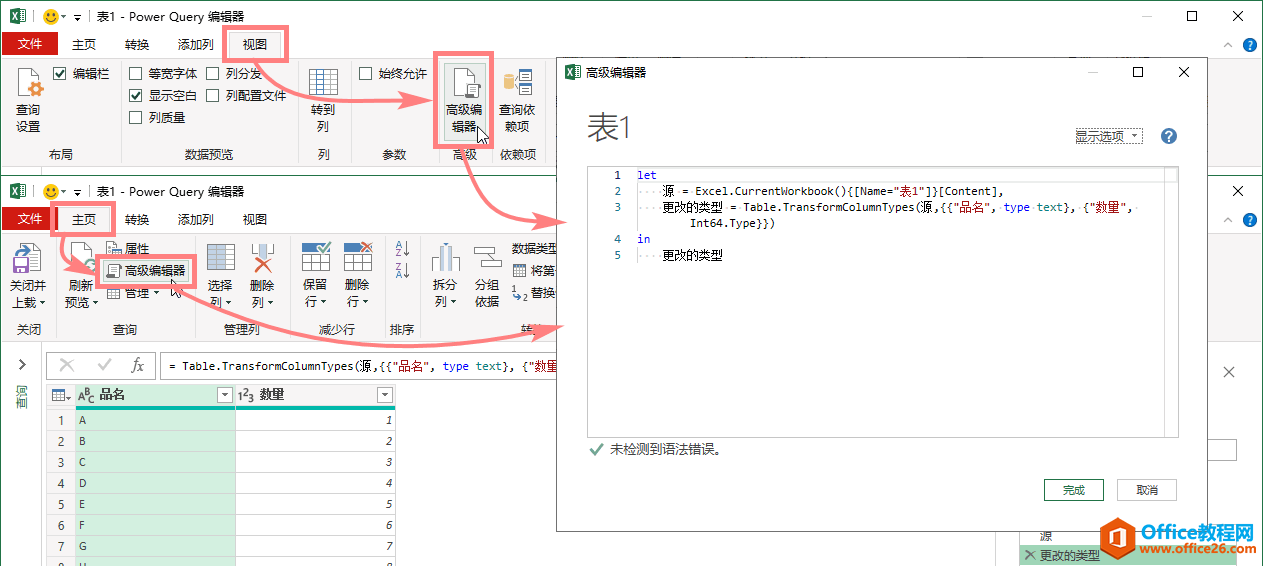Click the 刷新预览 icon
Screen dimensions: 1263x566
pos(82,257)
